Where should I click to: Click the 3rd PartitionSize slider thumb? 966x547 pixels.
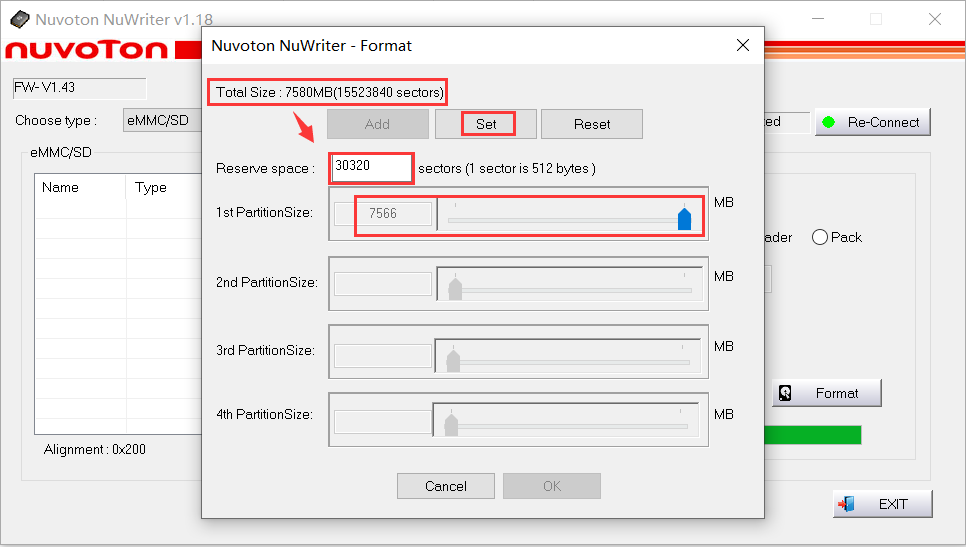(453, 360)
